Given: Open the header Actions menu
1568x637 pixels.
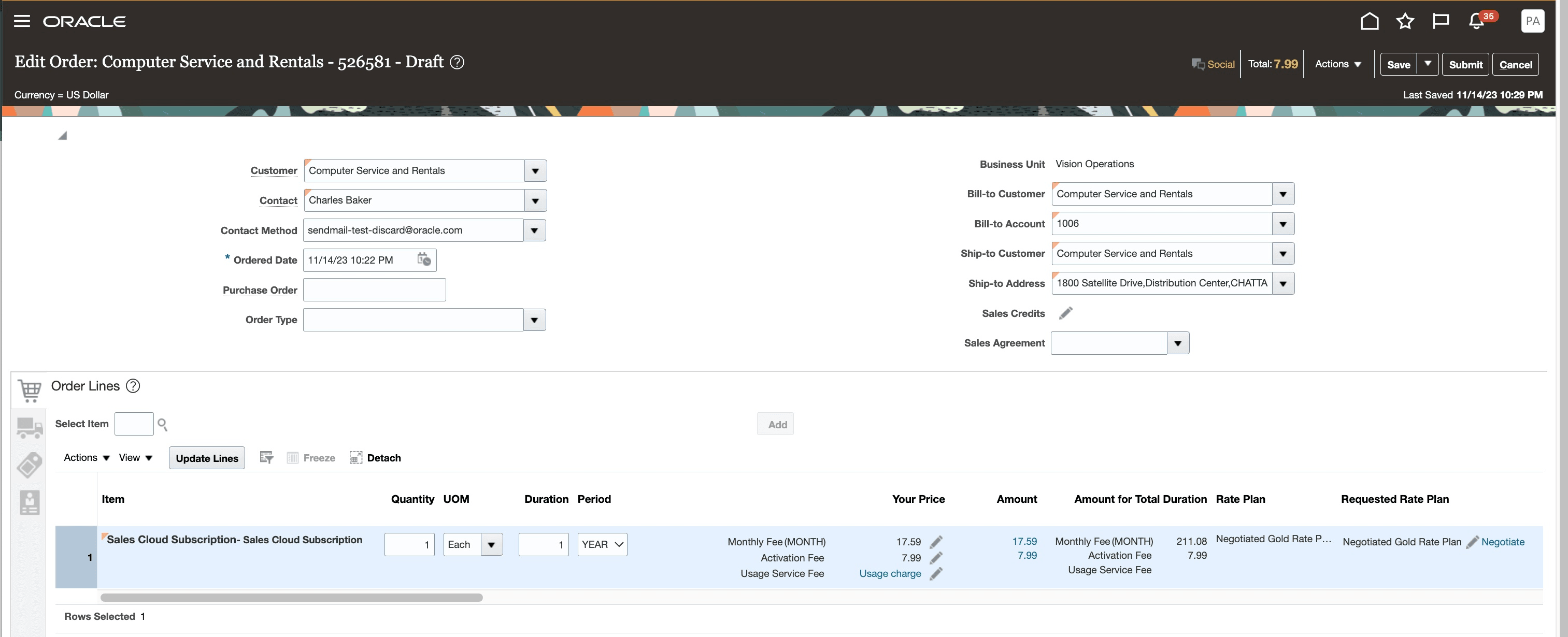Looking at the screenshot, I should (1338, 64).
